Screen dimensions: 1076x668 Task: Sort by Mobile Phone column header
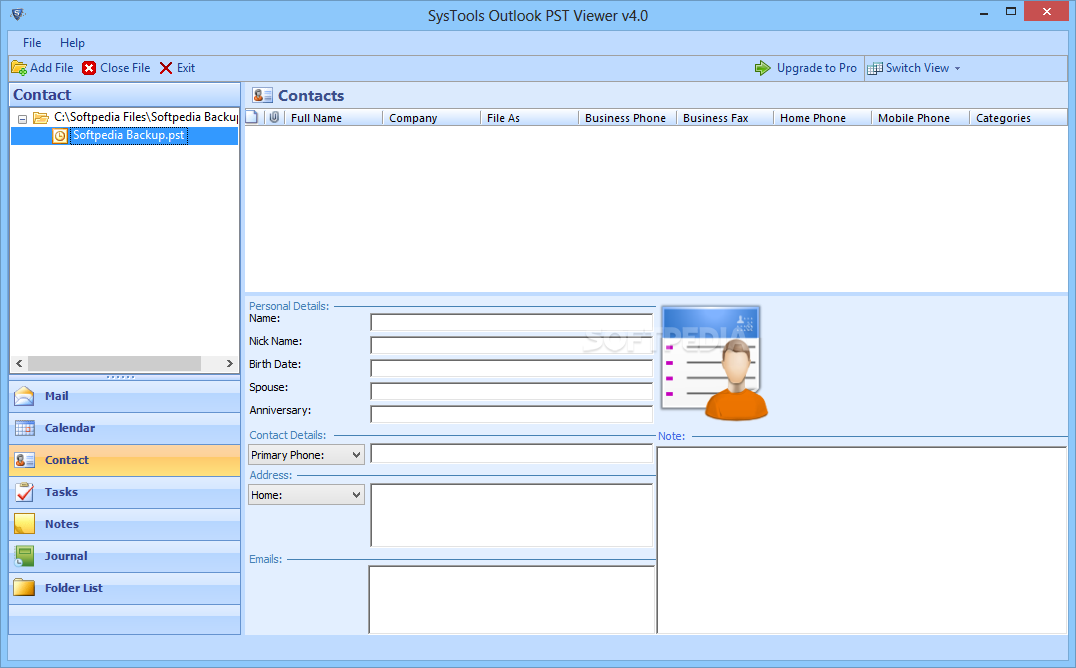pos(921,118)
